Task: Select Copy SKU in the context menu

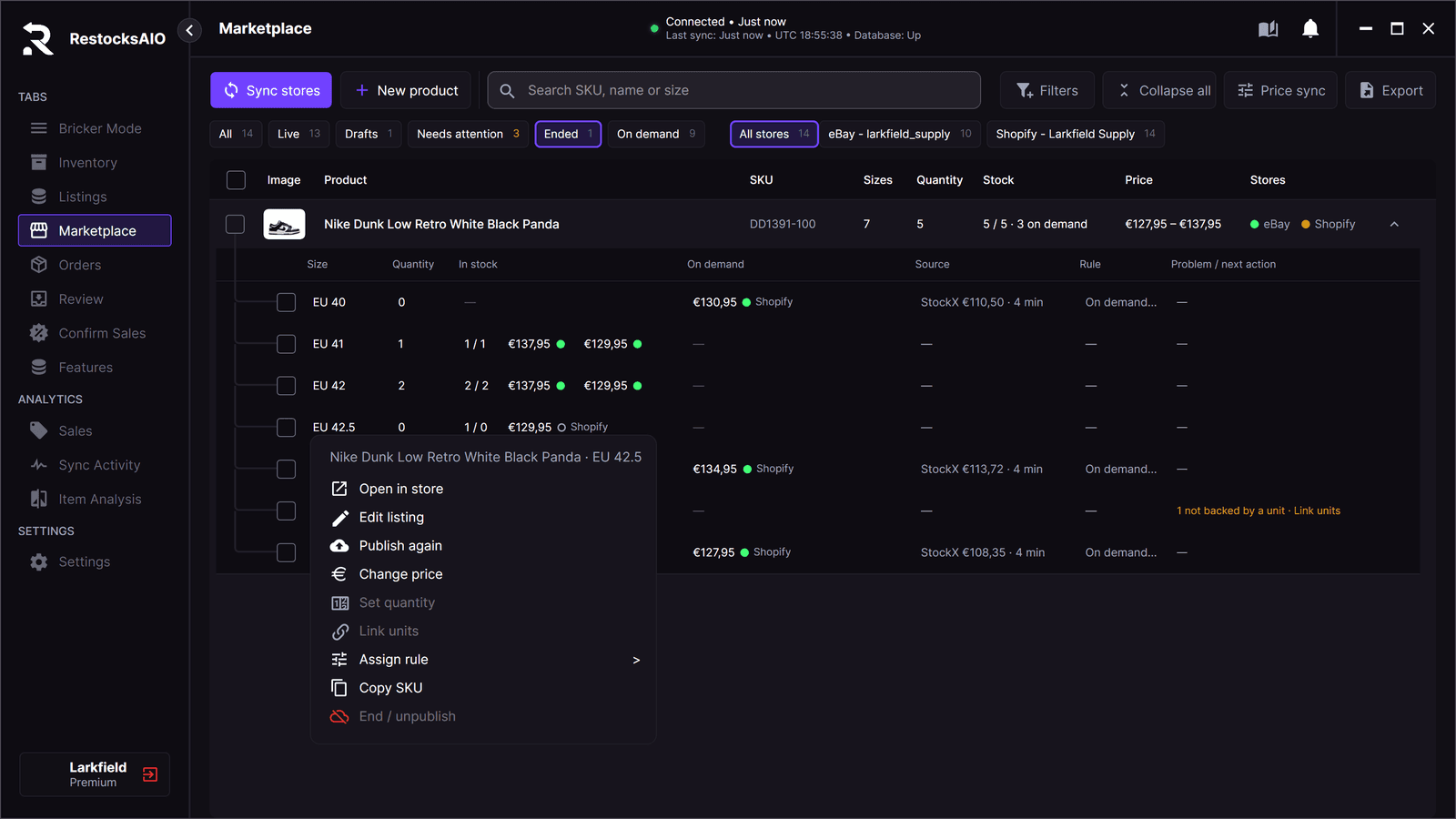Action: 483,688
